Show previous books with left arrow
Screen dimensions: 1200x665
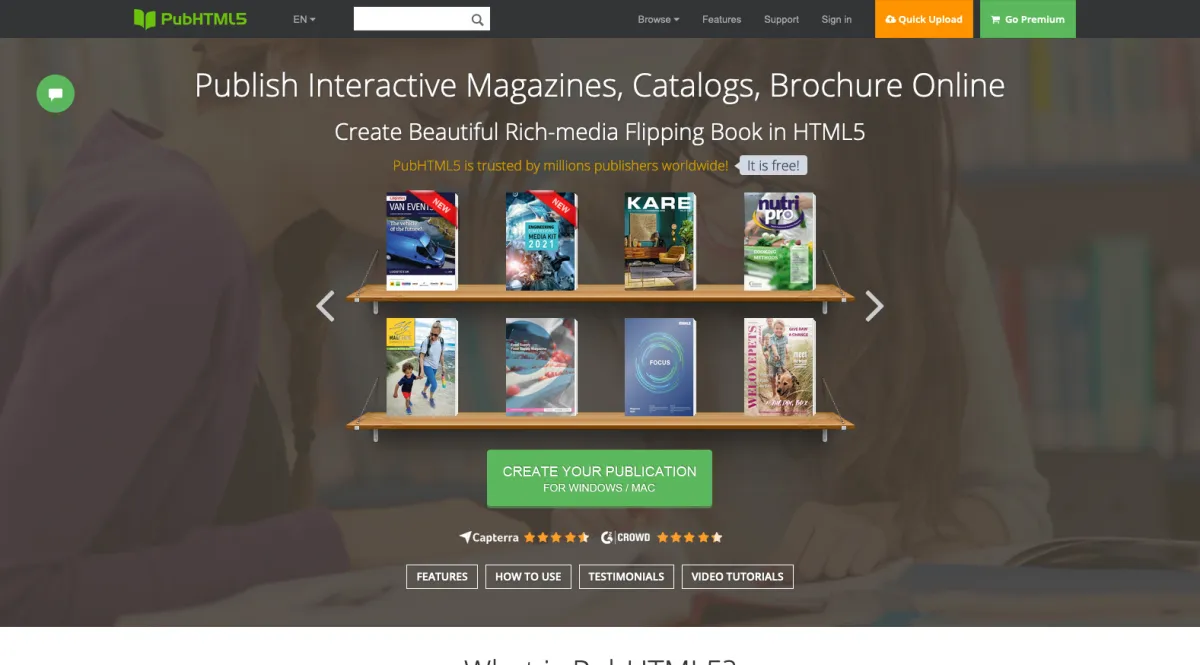(x=325, y=306)
